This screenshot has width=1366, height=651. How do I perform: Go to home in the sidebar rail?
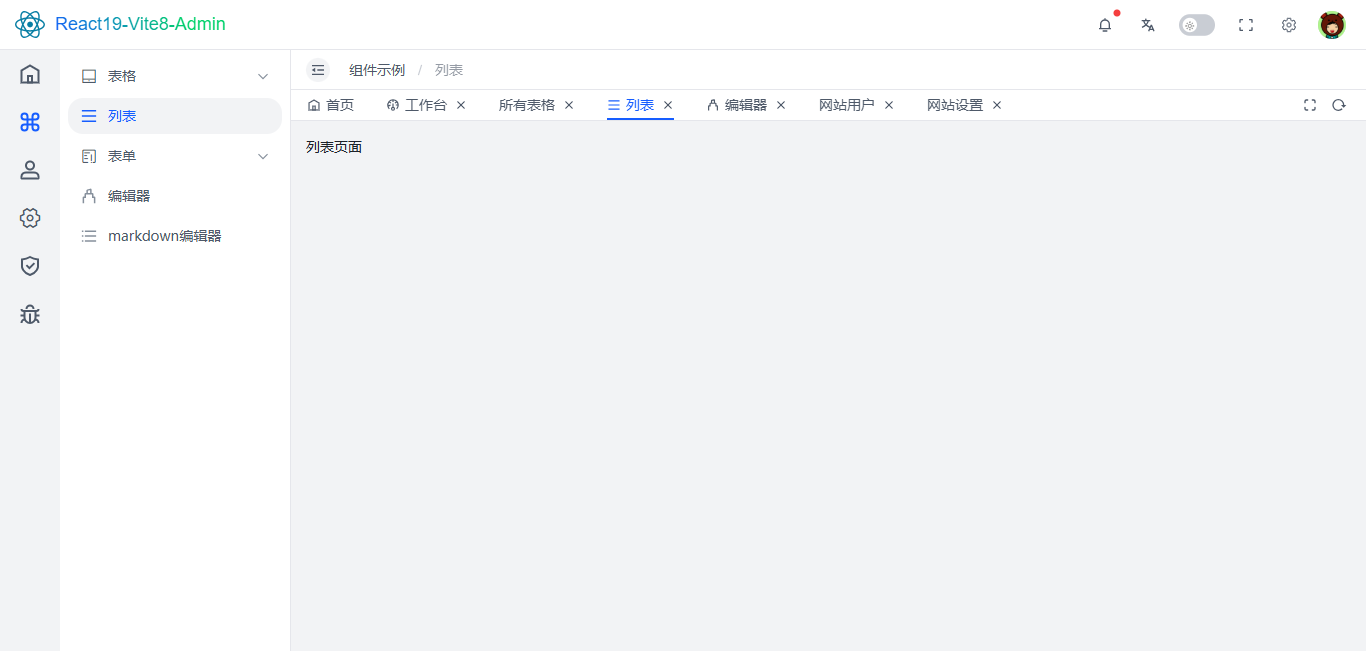pos(30,74)
